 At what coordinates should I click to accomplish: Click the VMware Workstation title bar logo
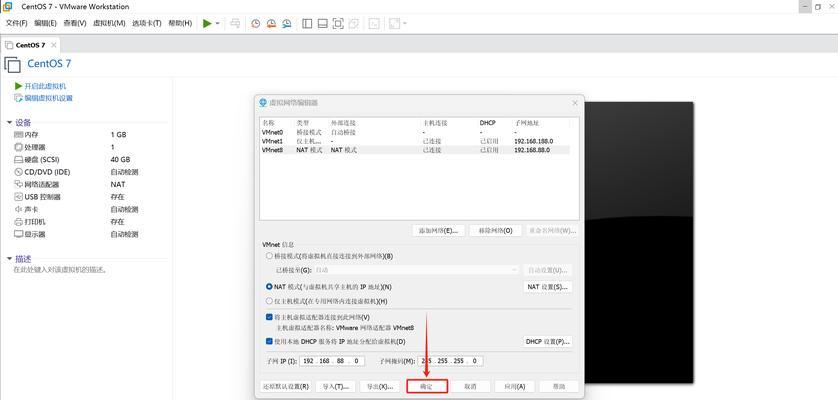[x=8, y=6]
